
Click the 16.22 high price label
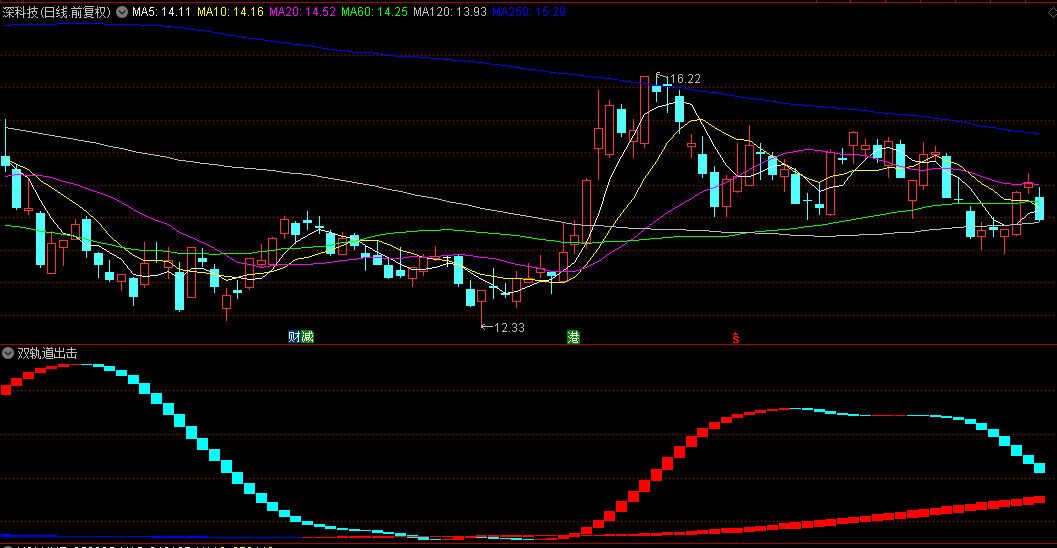coord(686,79)
